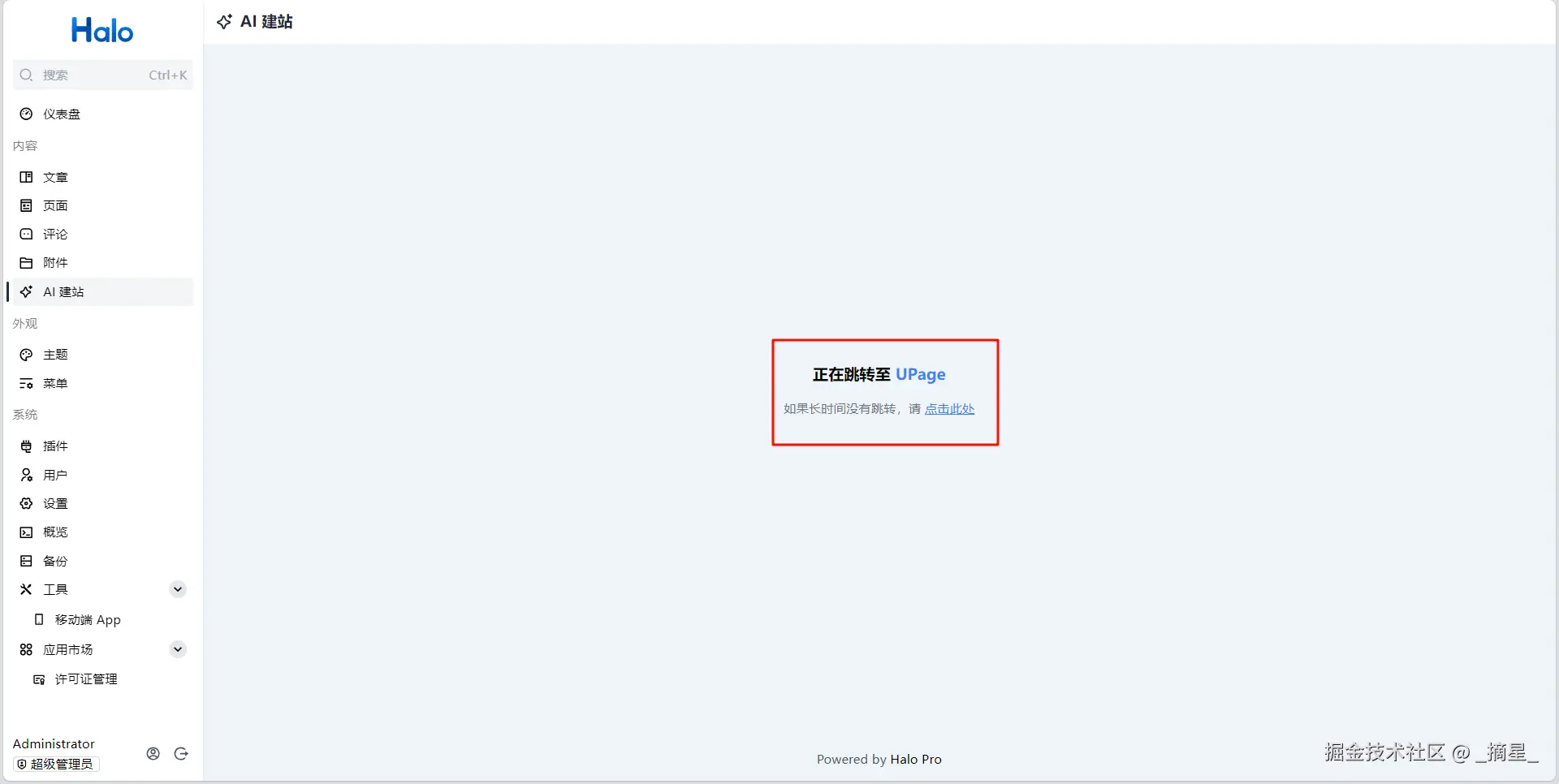Click the 应用市场 app store icon

[26, 649]
